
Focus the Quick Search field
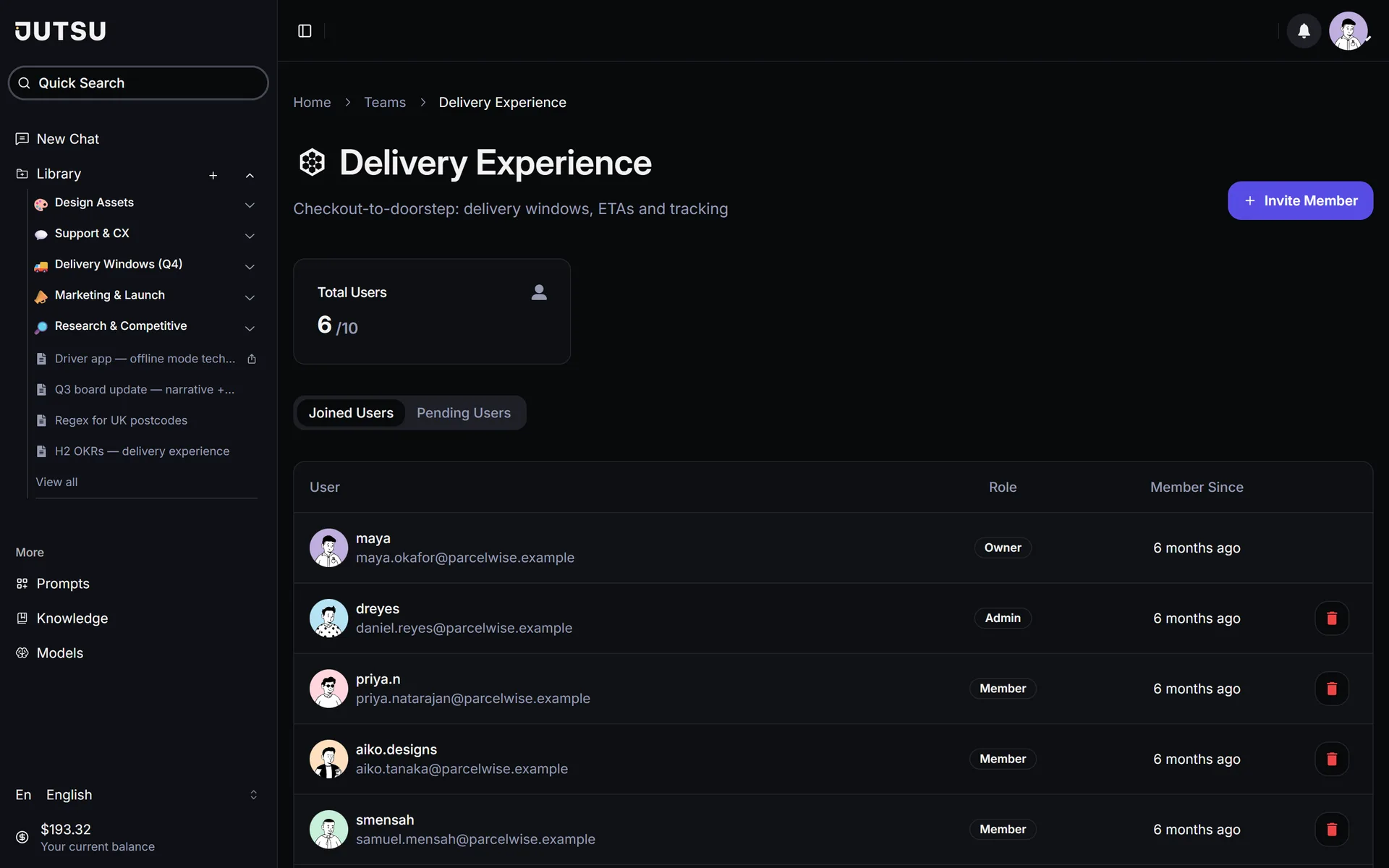click(138, 83)
